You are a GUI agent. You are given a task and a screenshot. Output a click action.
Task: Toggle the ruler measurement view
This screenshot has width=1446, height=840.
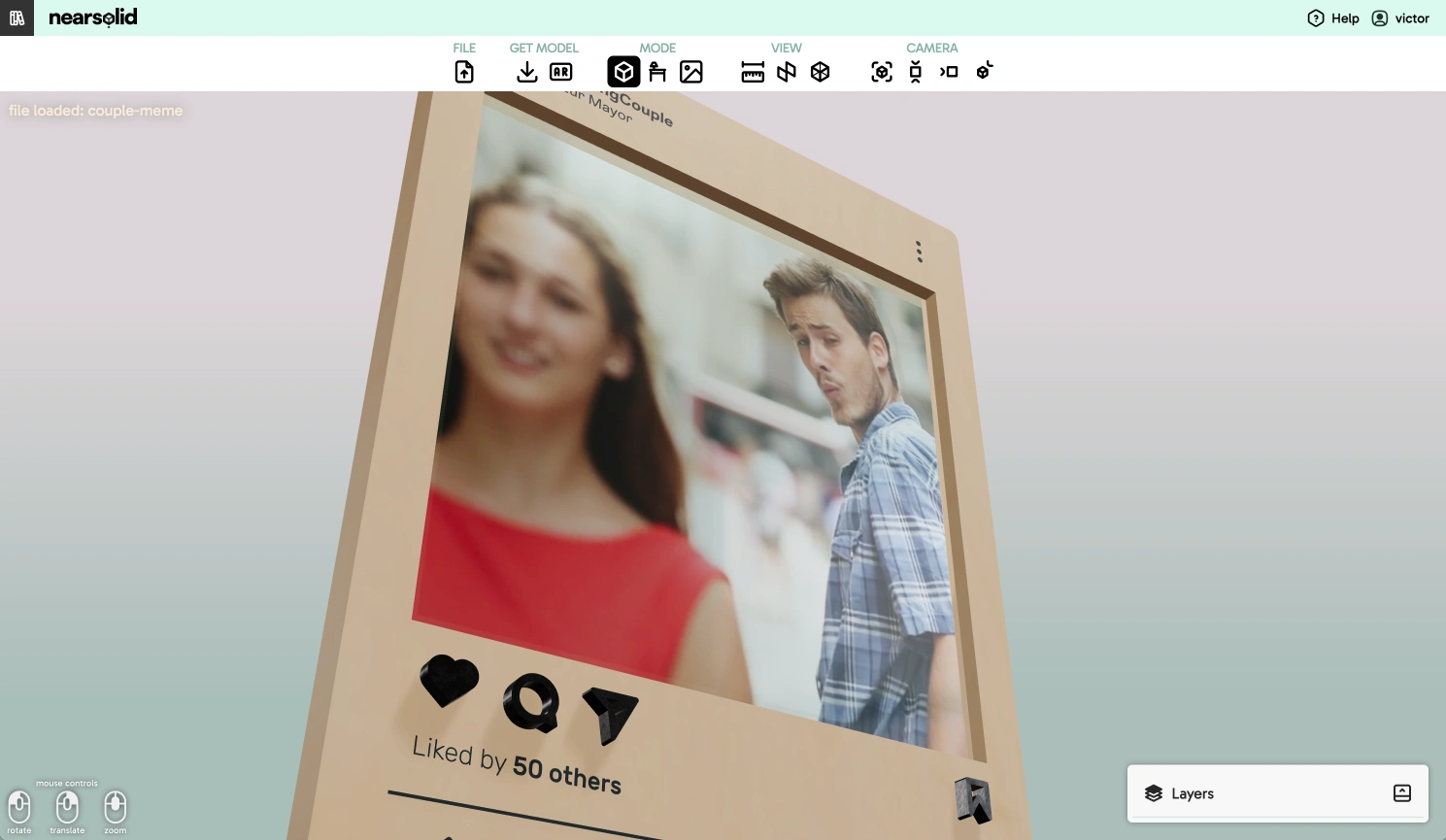pos(753,72)
